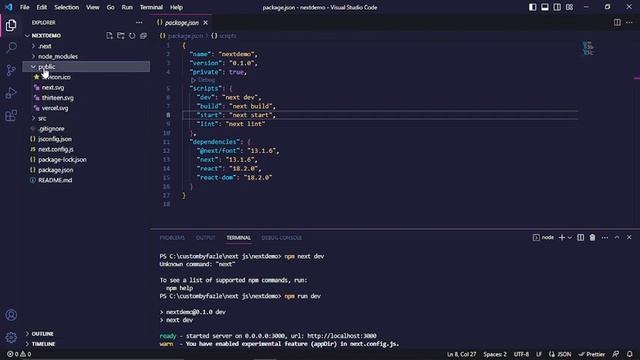The width and height of the screenshot is (640, 360).
Task: Open the Run and Debug view
Action: click(11, 93)
